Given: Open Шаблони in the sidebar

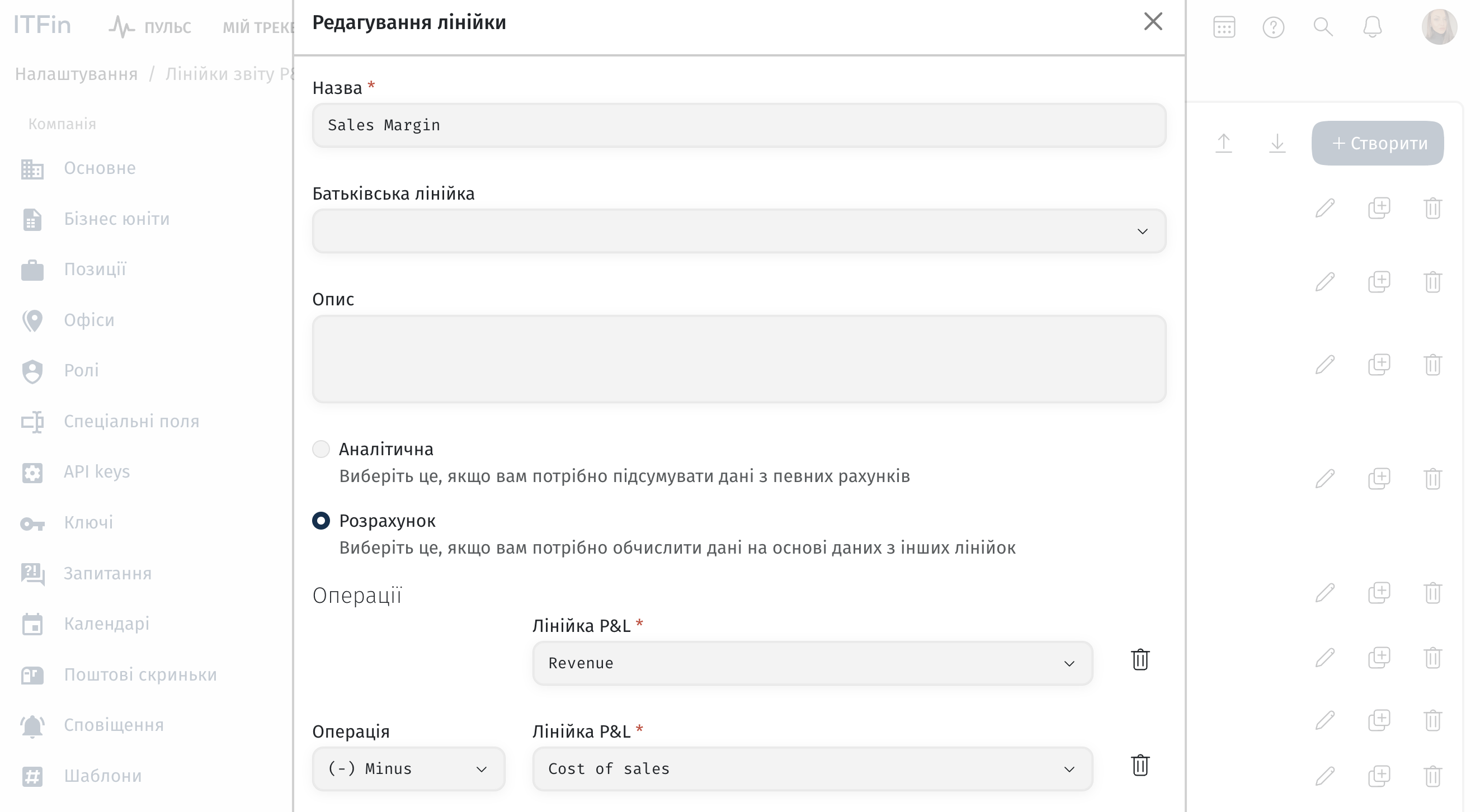Looking at the screenshot, I should (102, 776).
